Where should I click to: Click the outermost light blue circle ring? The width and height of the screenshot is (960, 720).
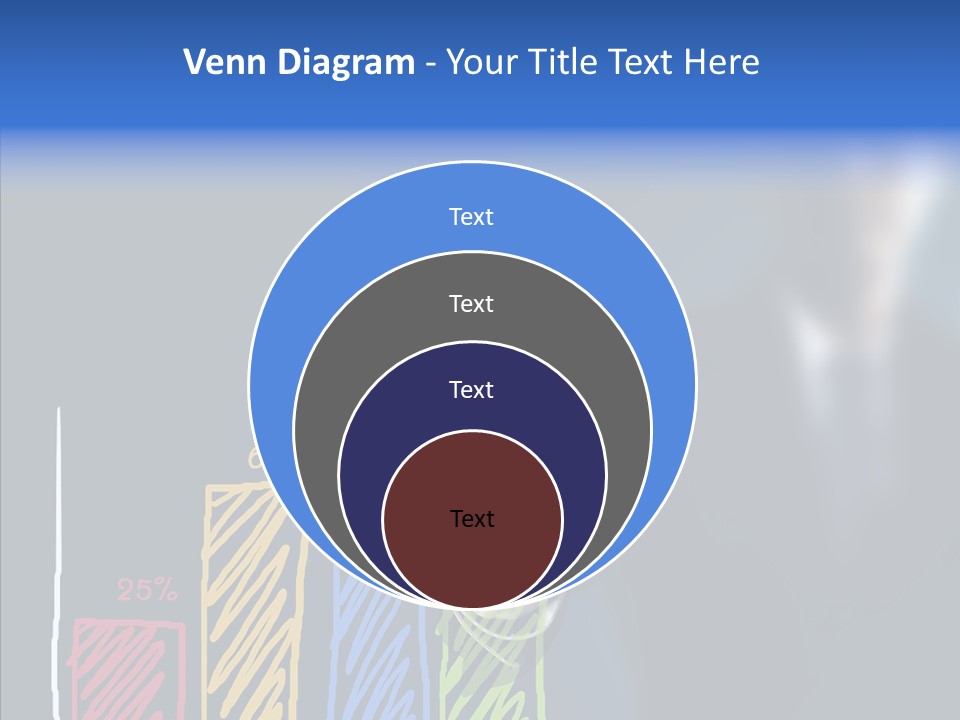point(300,300)
